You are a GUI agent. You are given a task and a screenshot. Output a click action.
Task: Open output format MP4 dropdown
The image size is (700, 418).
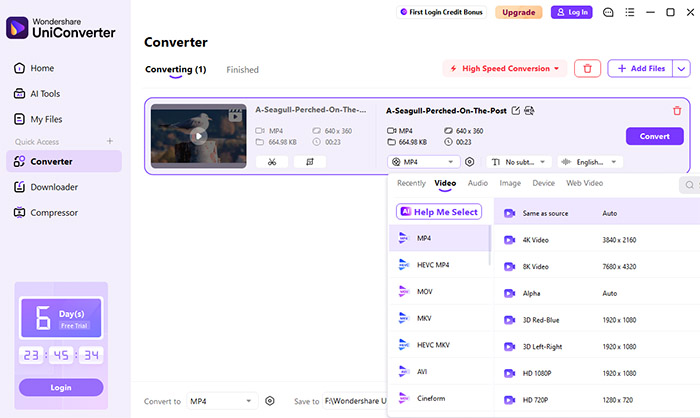(x=423, y=162)
